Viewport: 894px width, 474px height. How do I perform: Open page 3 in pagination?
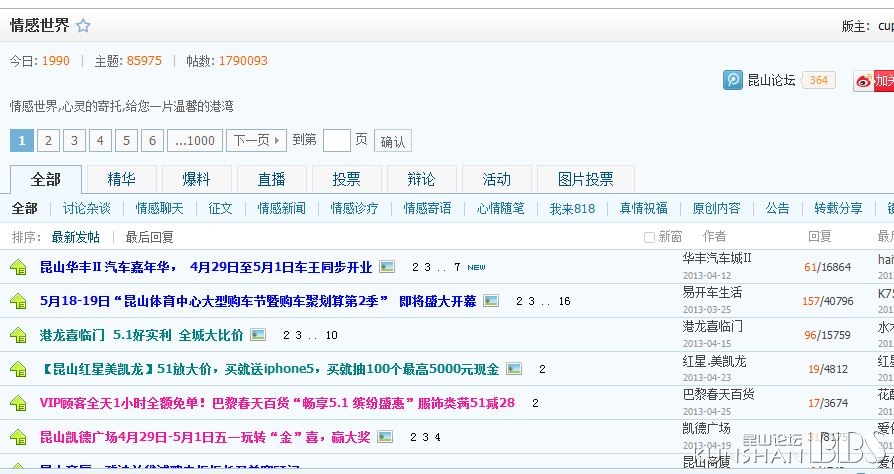tap(74, 141)
